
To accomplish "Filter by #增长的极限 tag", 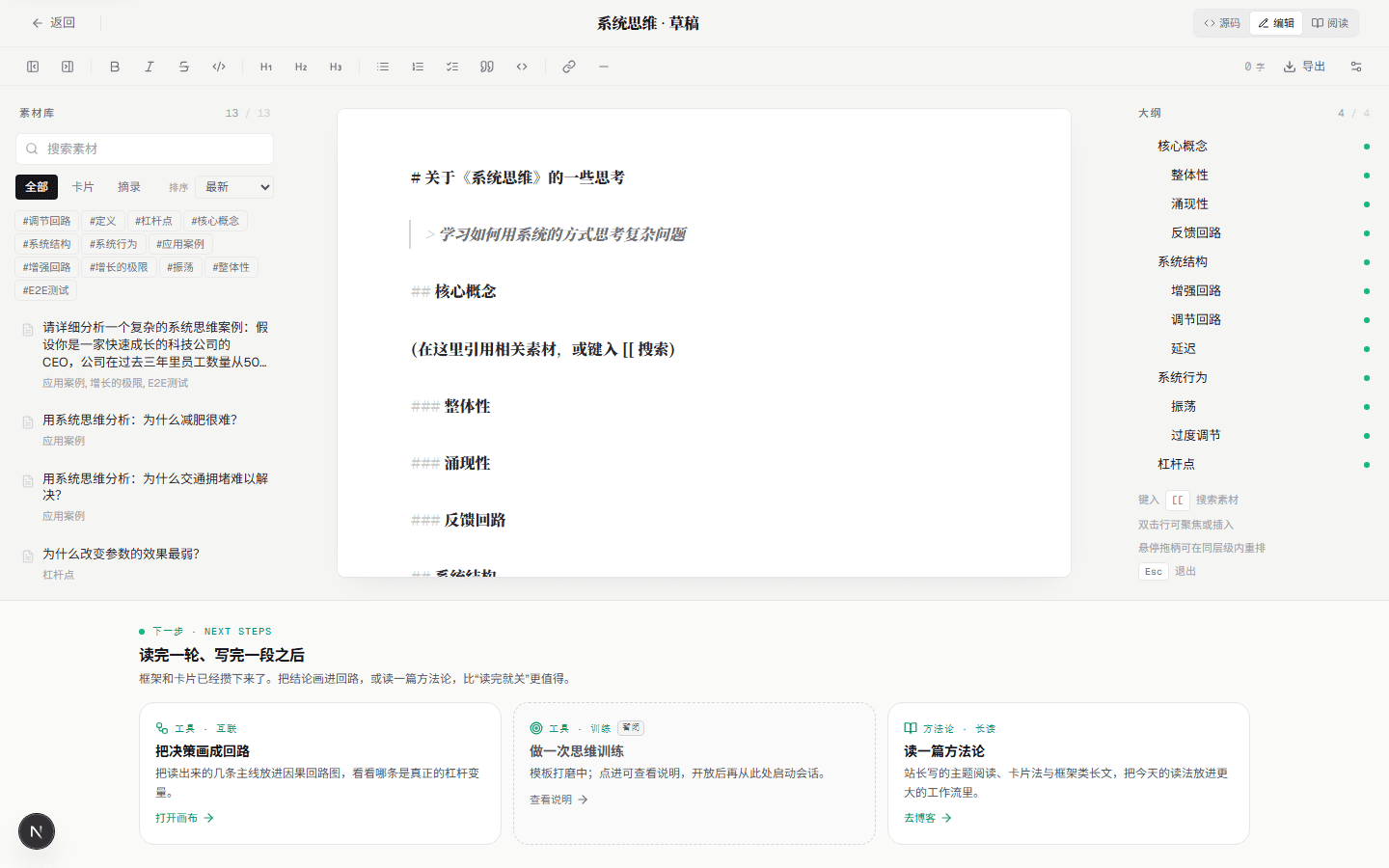I will [120, 267].
